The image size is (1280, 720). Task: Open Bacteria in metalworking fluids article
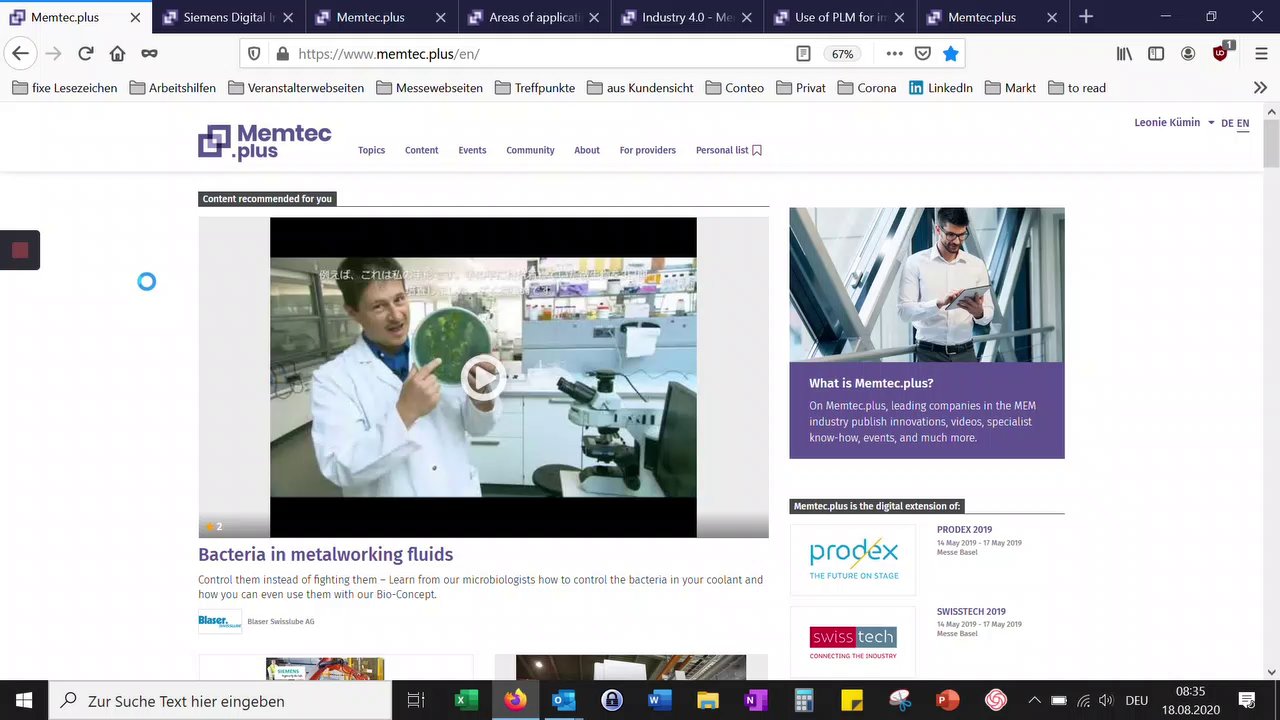pyautogui.click(x=325, y=555)
